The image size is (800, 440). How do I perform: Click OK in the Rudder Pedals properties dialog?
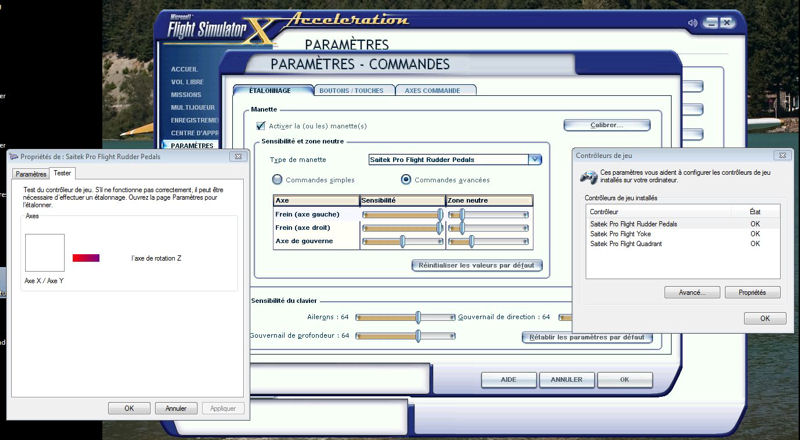[x=129, y=408]
